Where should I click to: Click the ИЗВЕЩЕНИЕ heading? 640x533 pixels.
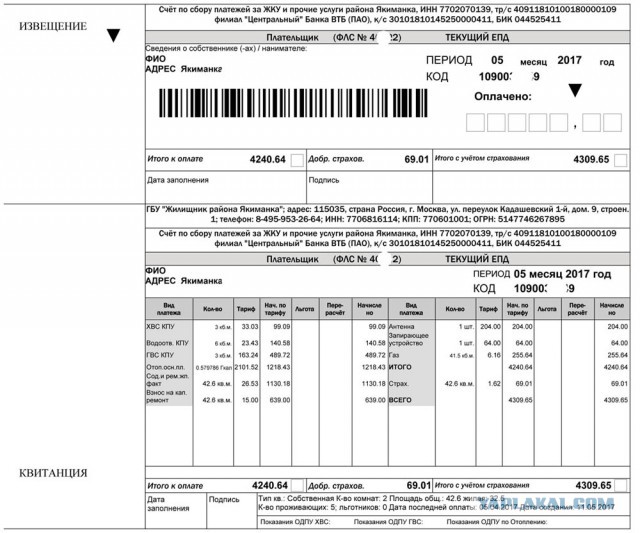(53, 27)
